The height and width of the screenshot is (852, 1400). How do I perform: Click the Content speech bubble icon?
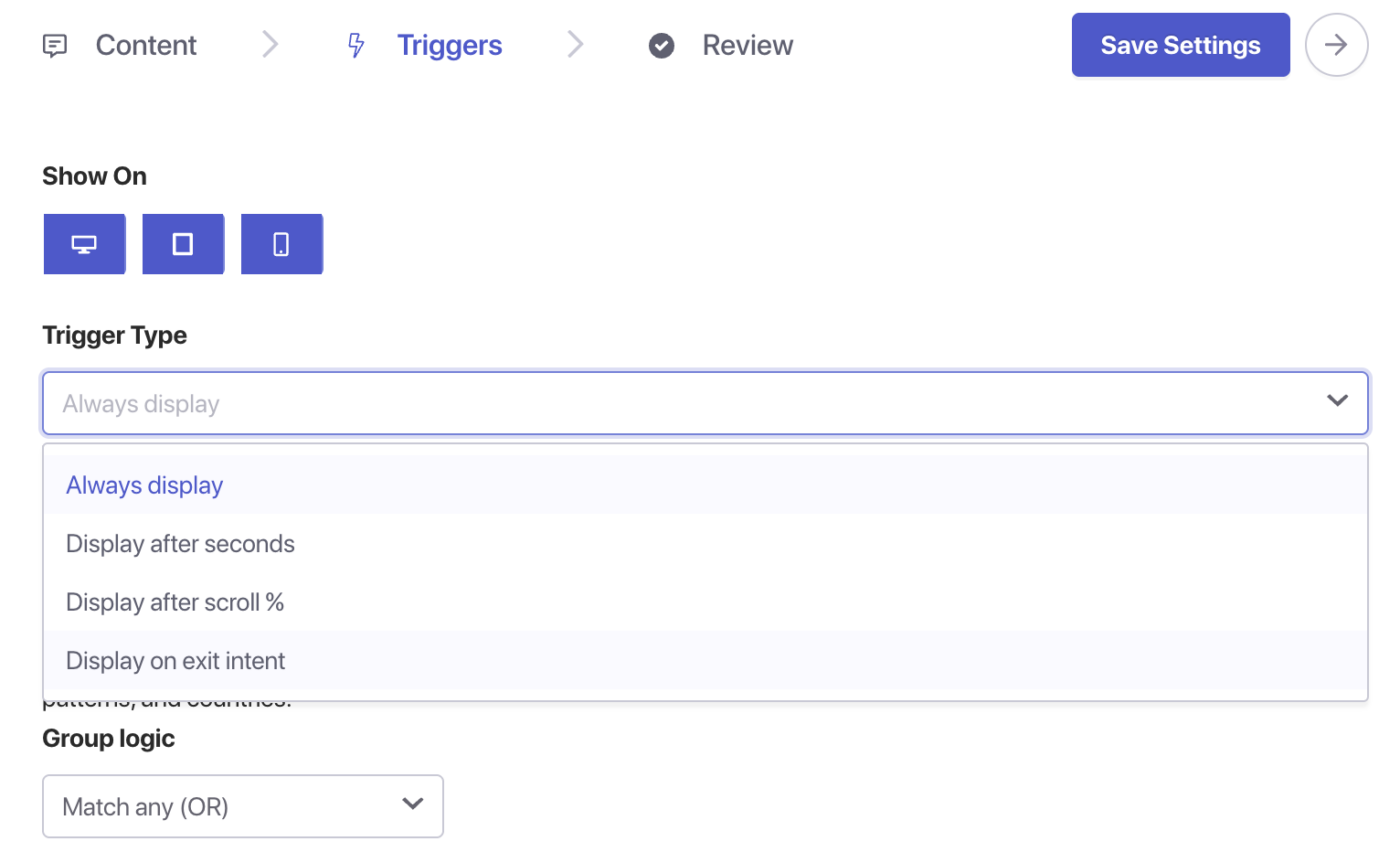tap(55, 46)
